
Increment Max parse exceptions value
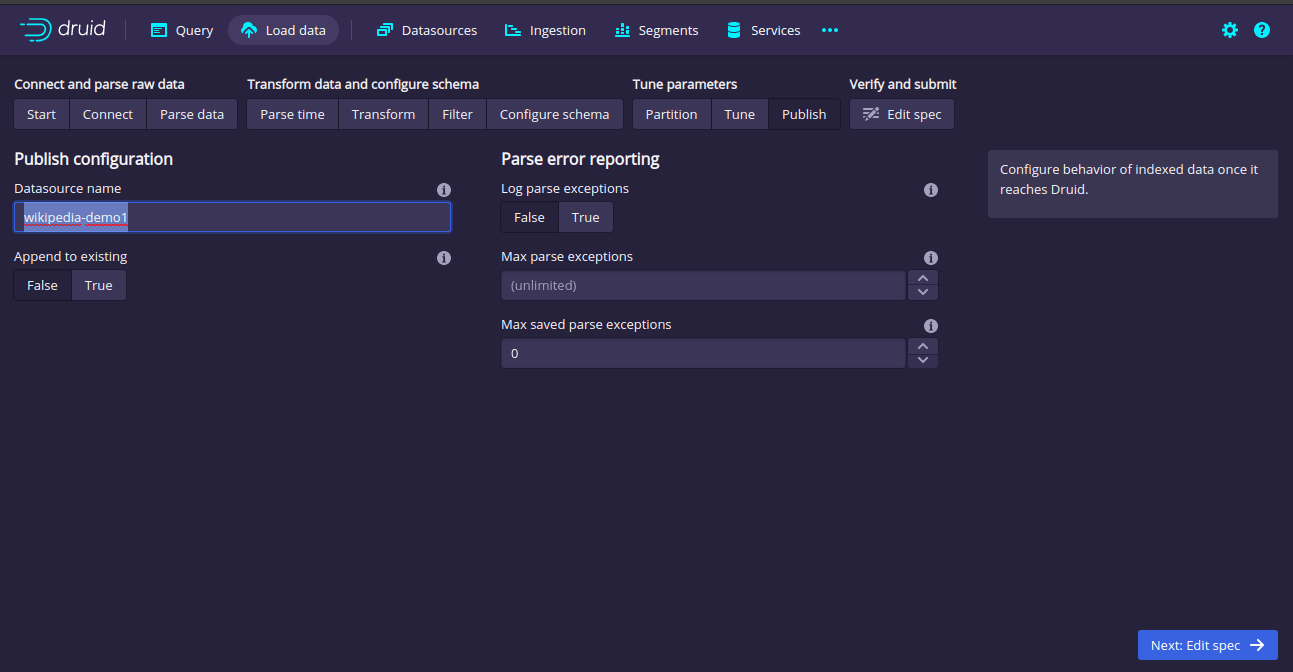(x=923, y=278)
